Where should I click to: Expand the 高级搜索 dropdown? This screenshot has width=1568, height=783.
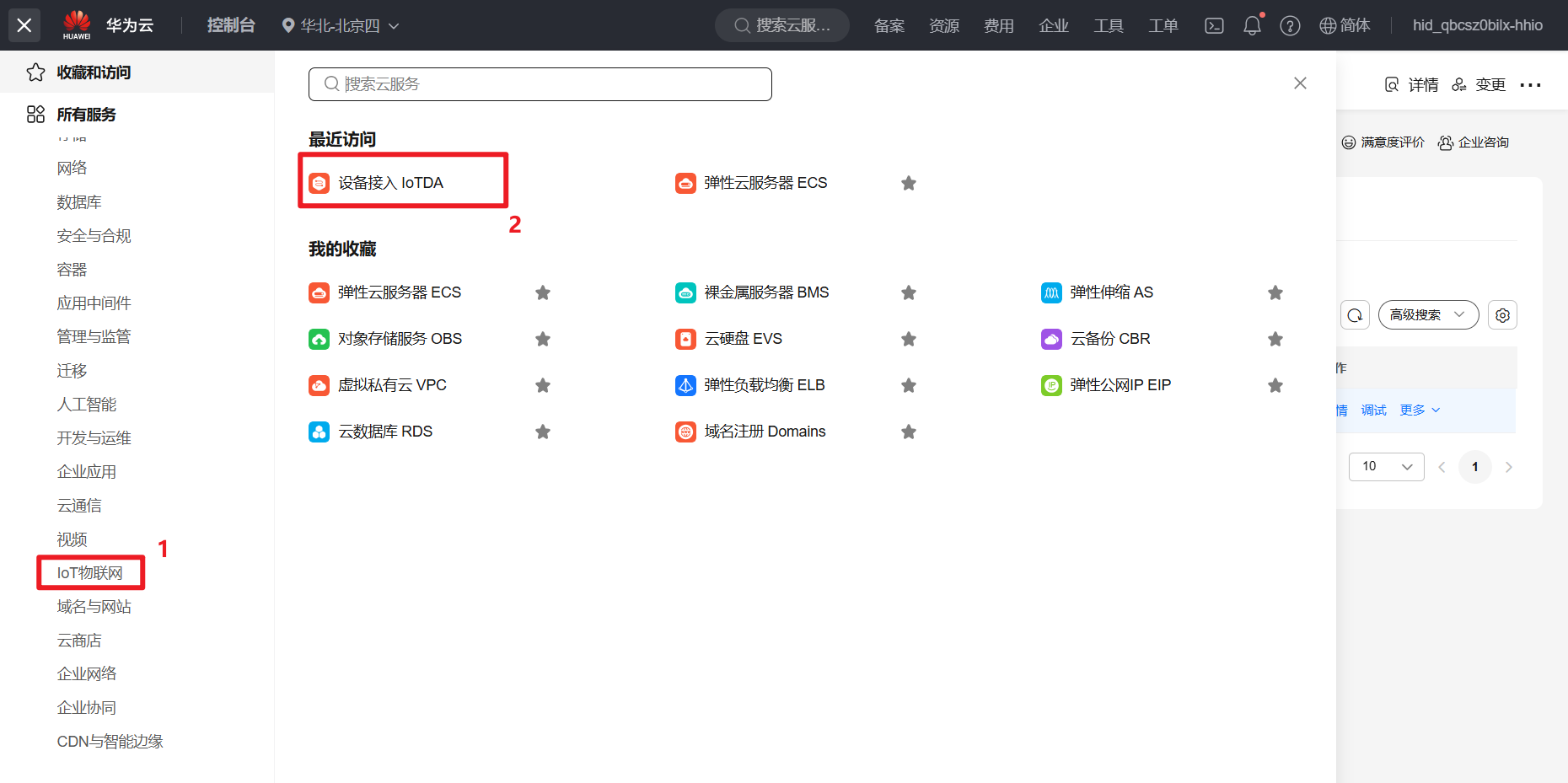click(1428, 315)
